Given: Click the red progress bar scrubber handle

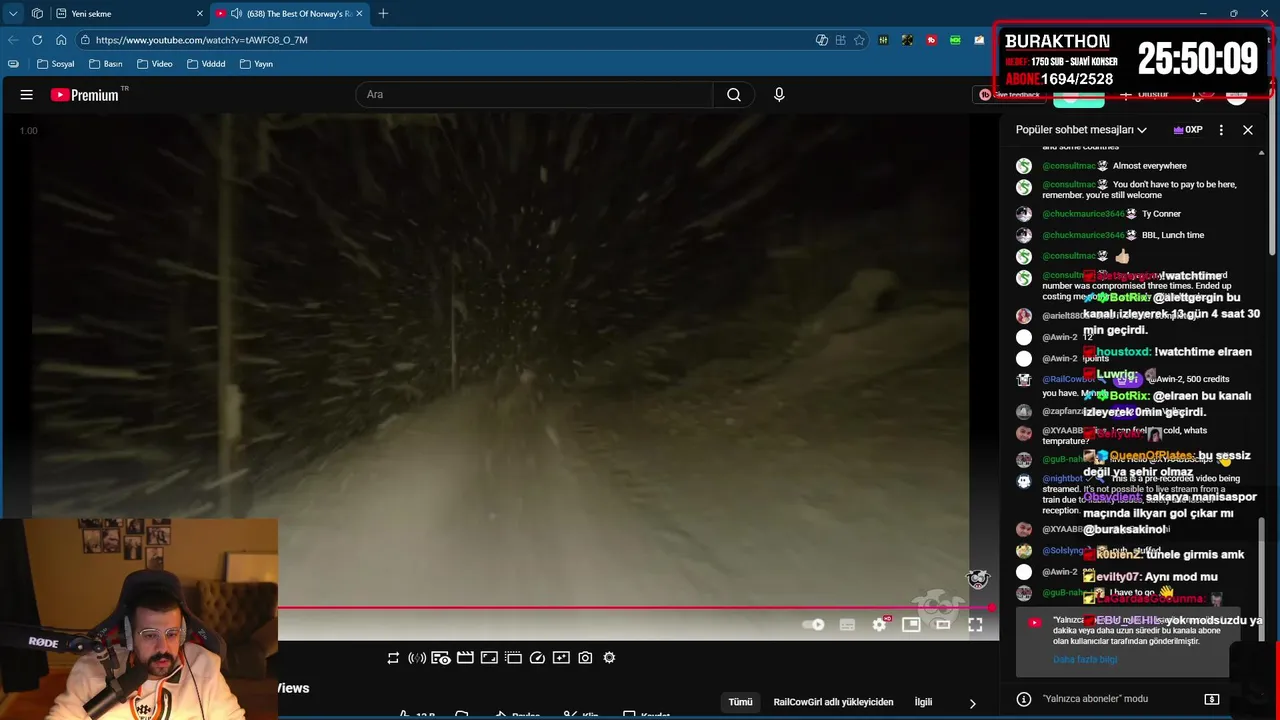Looking at the screenshot, I should (991, 607).
